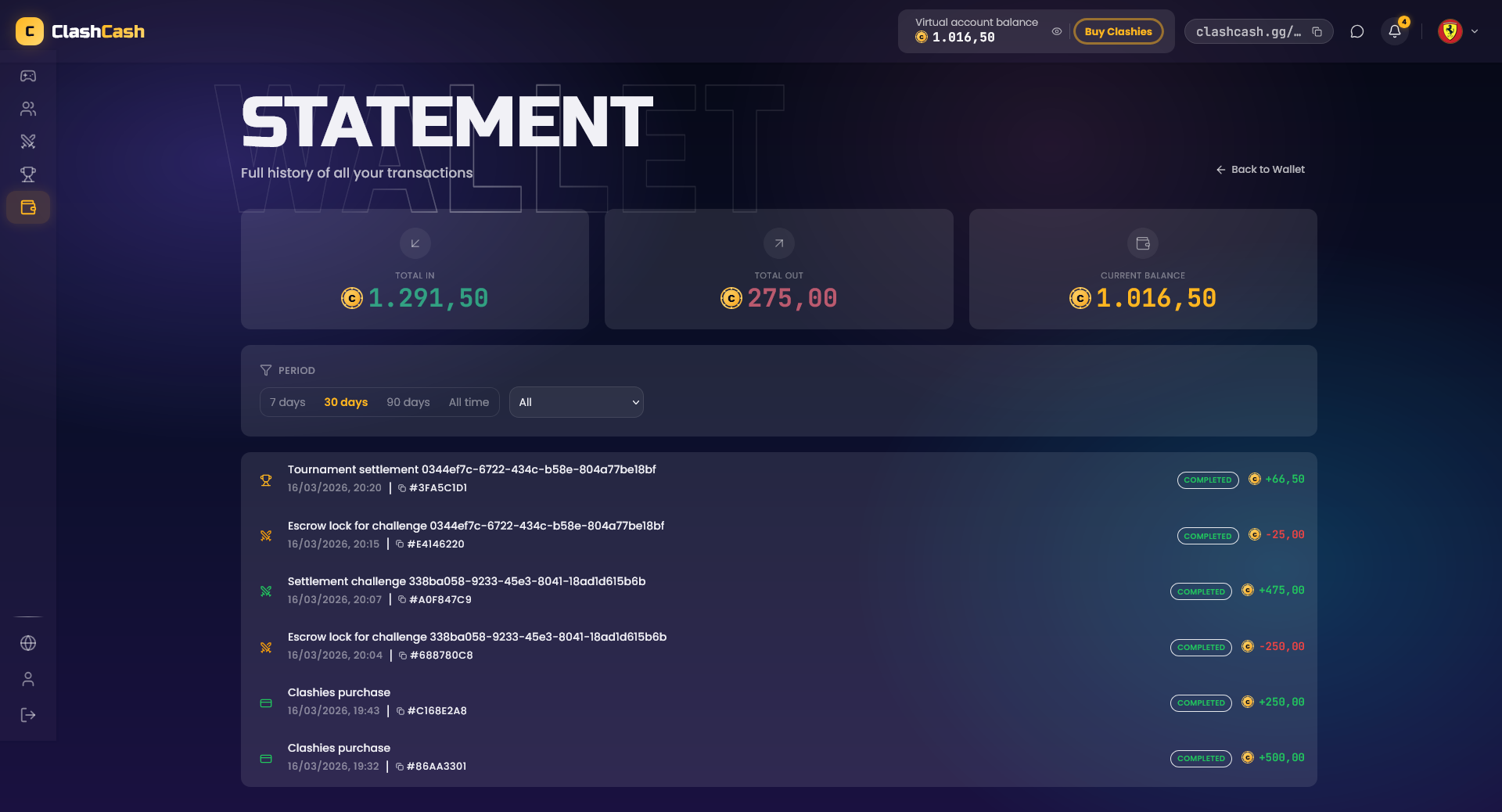Click the date 16/03/2026, 20:07
The width and height of the screenshot is (1502, 812).
[x=335, y=600]
